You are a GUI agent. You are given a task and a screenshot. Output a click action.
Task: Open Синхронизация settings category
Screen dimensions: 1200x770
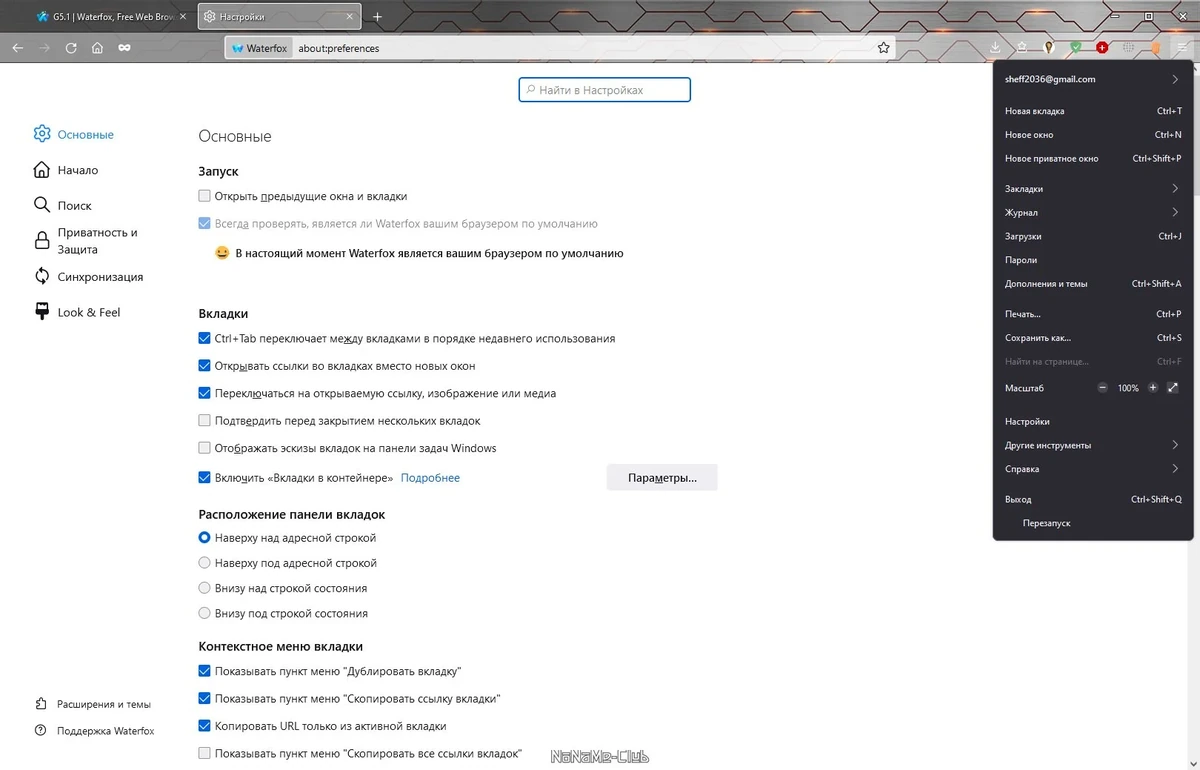coord(89,277)
